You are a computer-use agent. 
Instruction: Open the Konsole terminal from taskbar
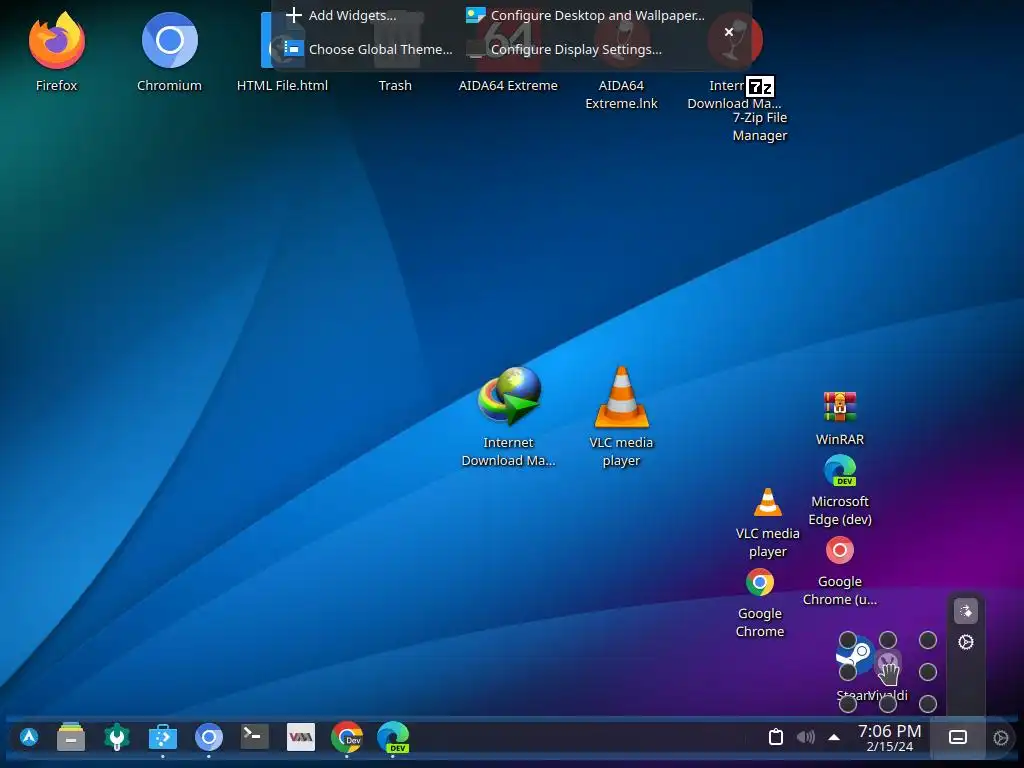tap(255, 737)
